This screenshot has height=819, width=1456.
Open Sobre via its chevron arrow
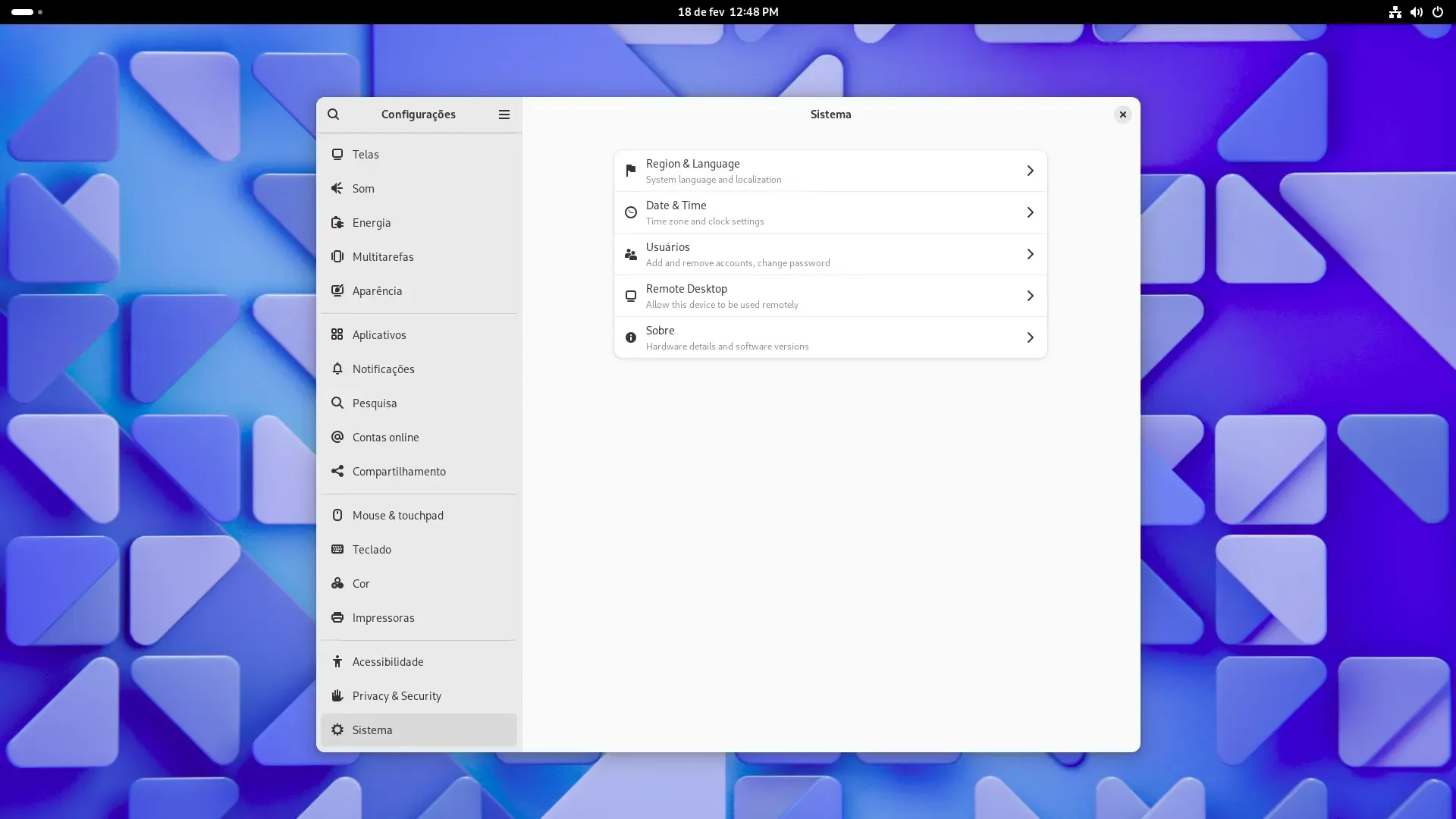point(1030,337)
